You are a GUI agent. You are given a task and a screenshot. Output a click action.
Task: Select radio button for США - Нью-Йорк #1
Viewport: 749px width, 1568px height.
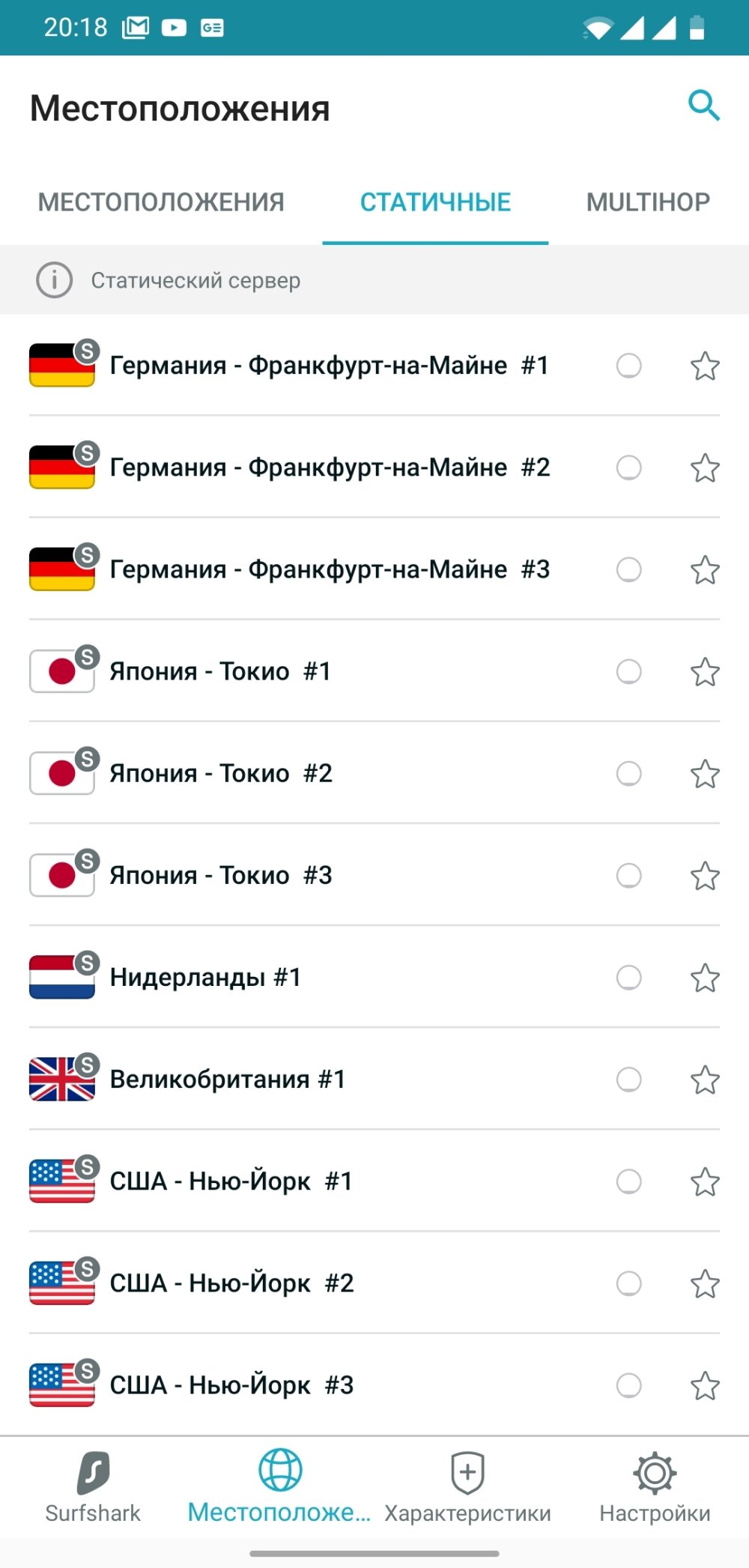tap(628, 1181)
